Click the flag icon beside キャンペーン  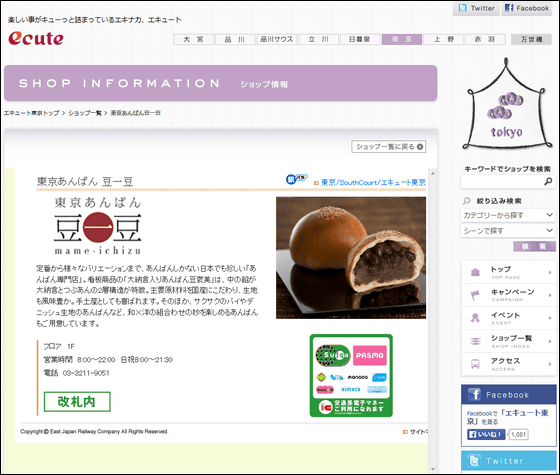pos(475,295)
